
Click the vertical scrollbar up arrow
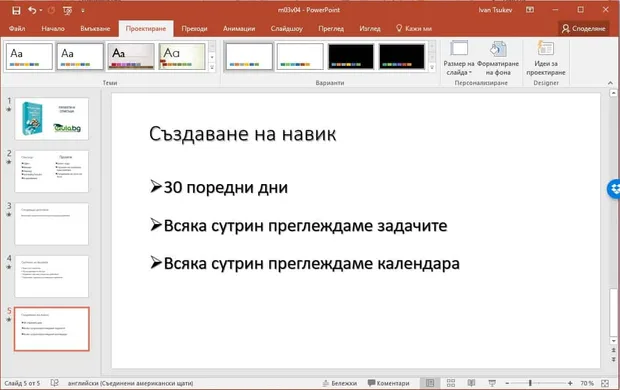pos(613,93)
